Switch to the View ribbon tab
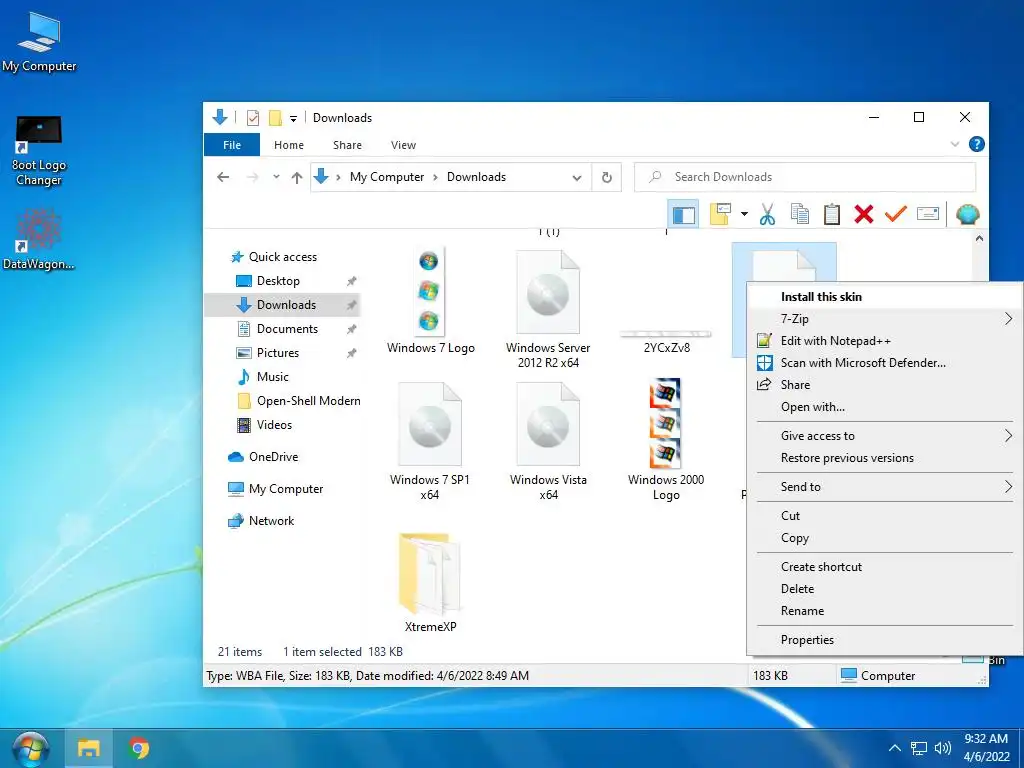This screenshot has height=768, width=1024. click(x=403, y=145)
